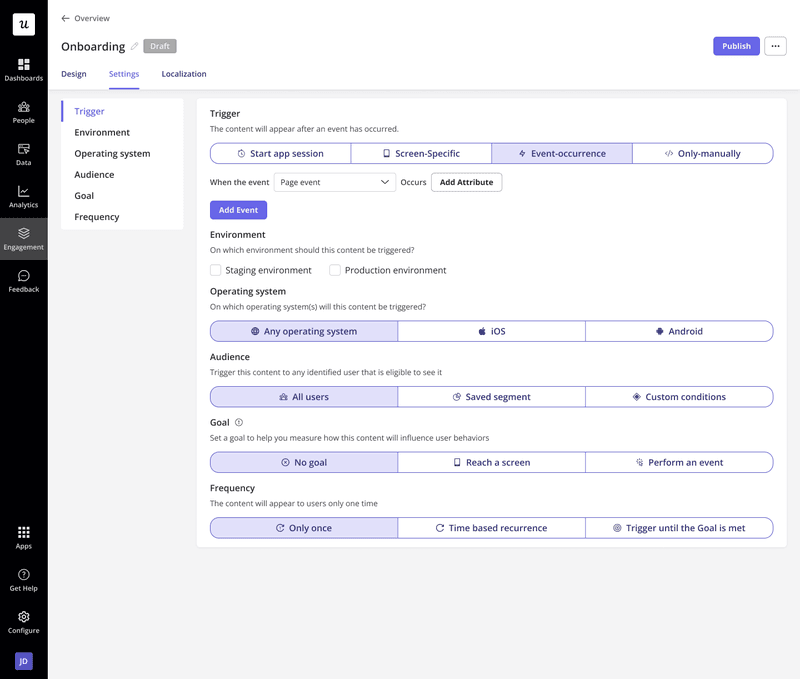
Task: Click the pencil icon to rename Onboarding
Action: 135,46
